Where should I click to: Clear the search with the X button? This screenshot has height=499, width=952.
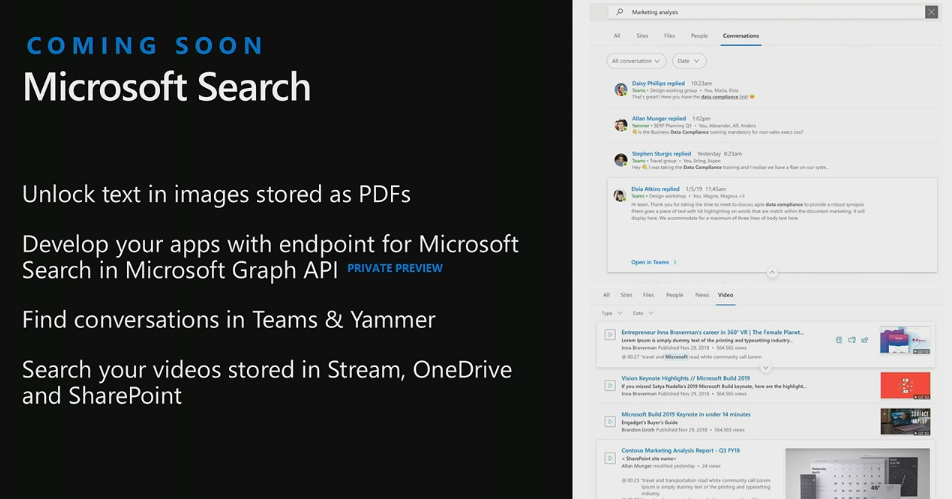coord(931,12)
